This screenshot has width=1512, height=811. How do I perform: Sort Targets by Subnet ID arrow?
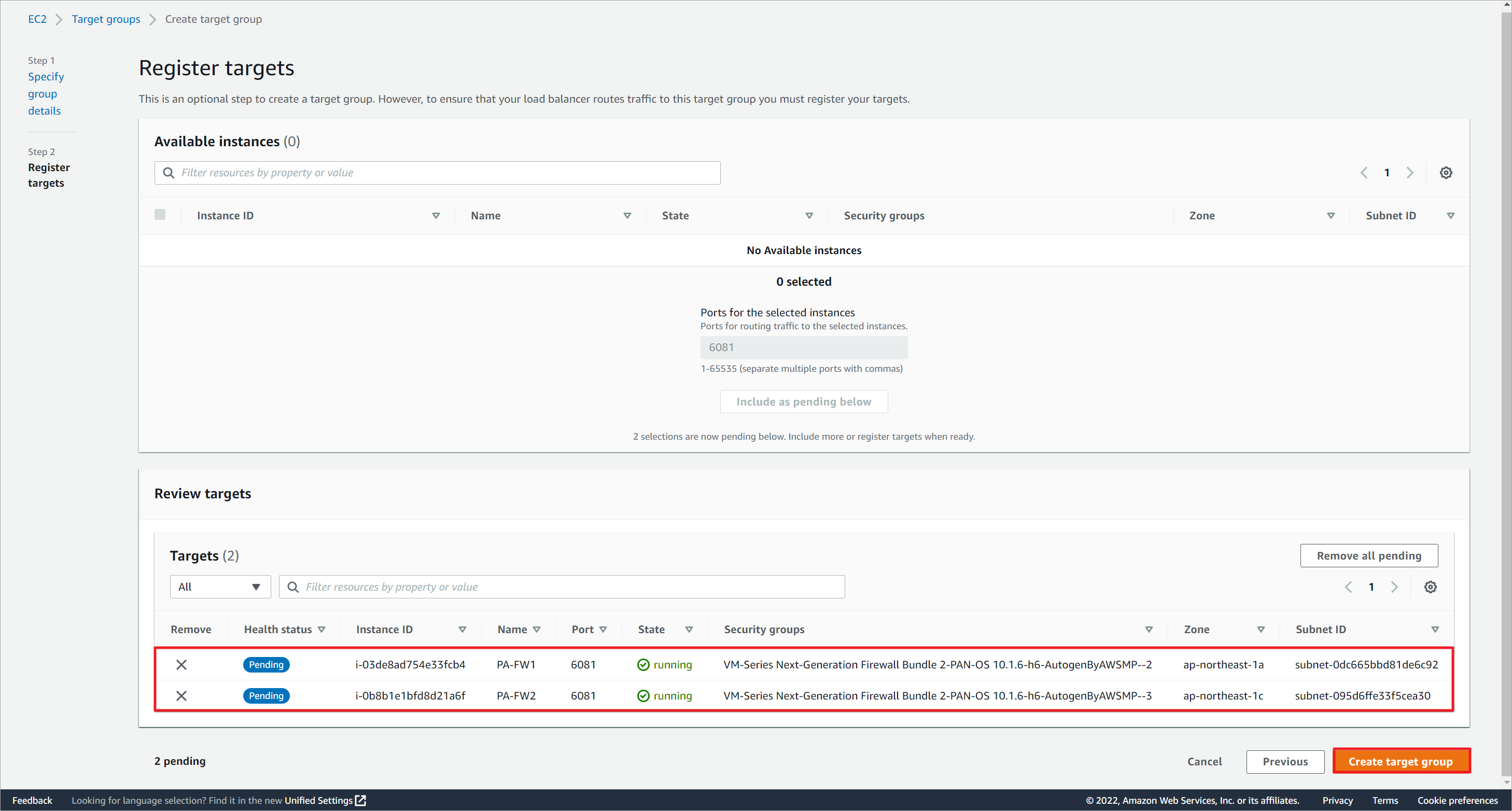pyautogui.click(x=1435, y=629)
